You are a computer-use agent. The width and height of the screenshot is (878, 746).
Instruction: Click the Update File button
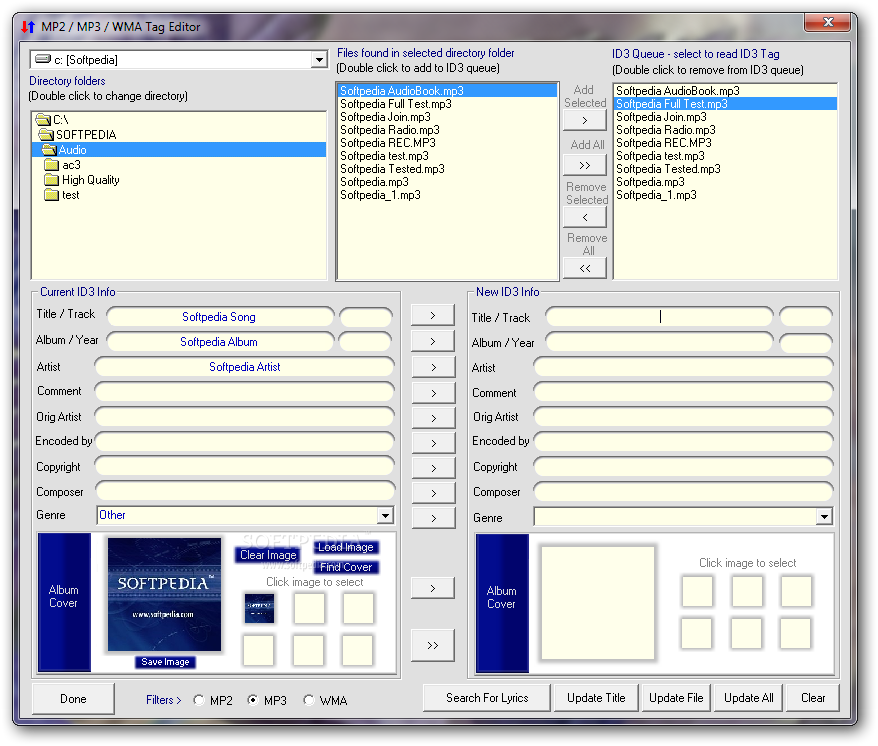pos(676,698)
